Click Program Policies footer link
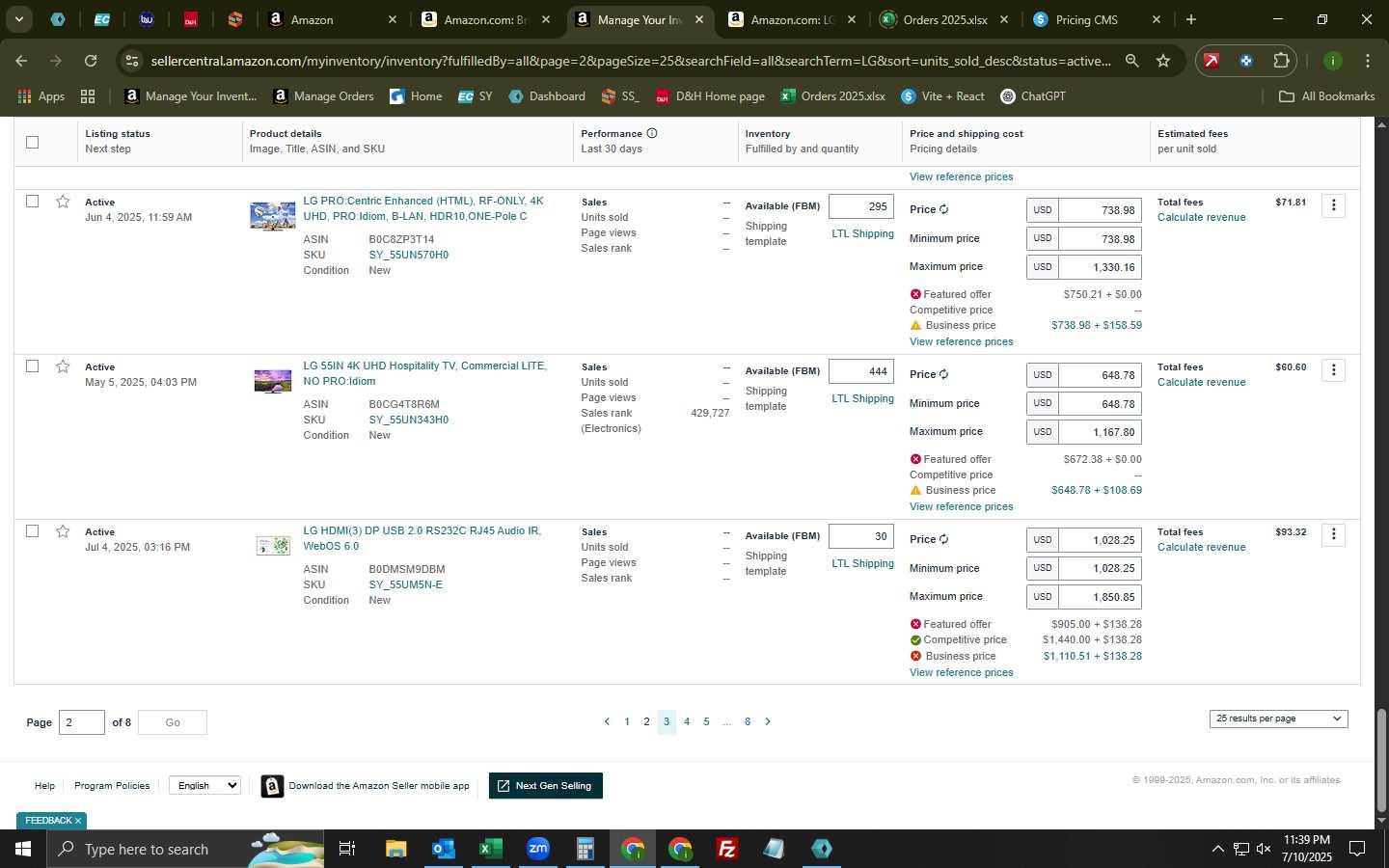This screenshot has width=1389, height=868. click(x=112, y=786)
